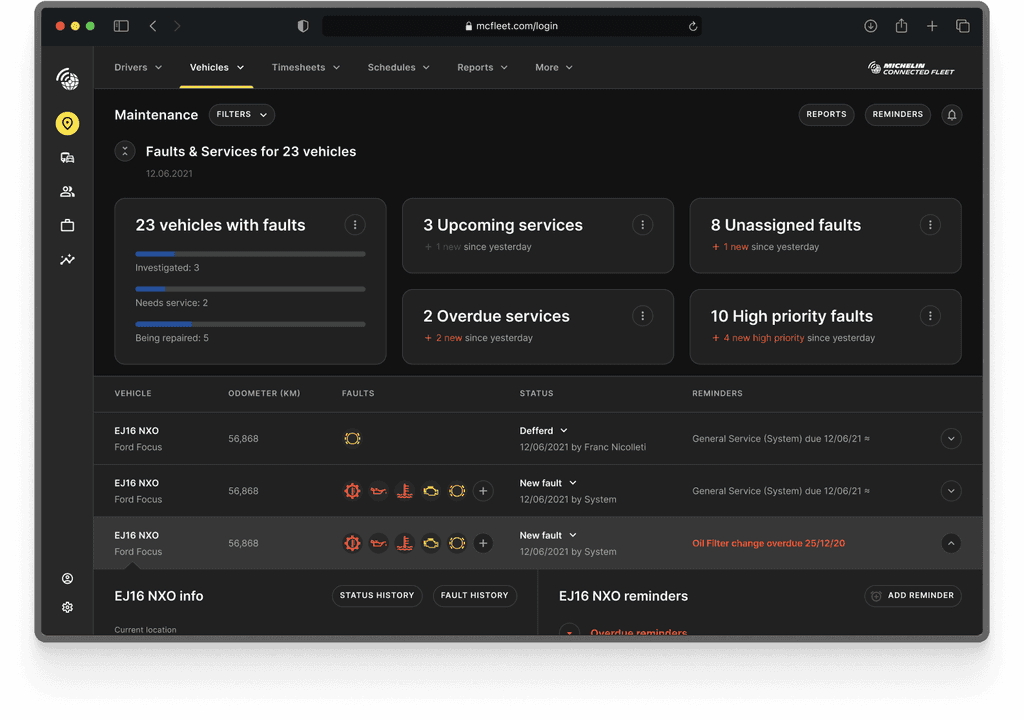Open the FILTERS dropdown
Screen dimensions: 1024x720
coord(242,114)
